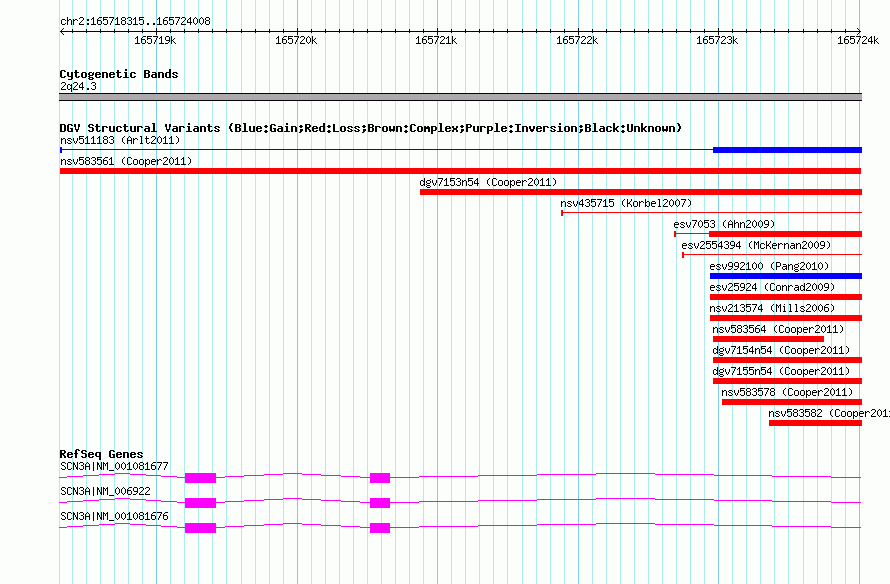
Task: Click the 165723k ruler tick label
Action: [717, 40]
